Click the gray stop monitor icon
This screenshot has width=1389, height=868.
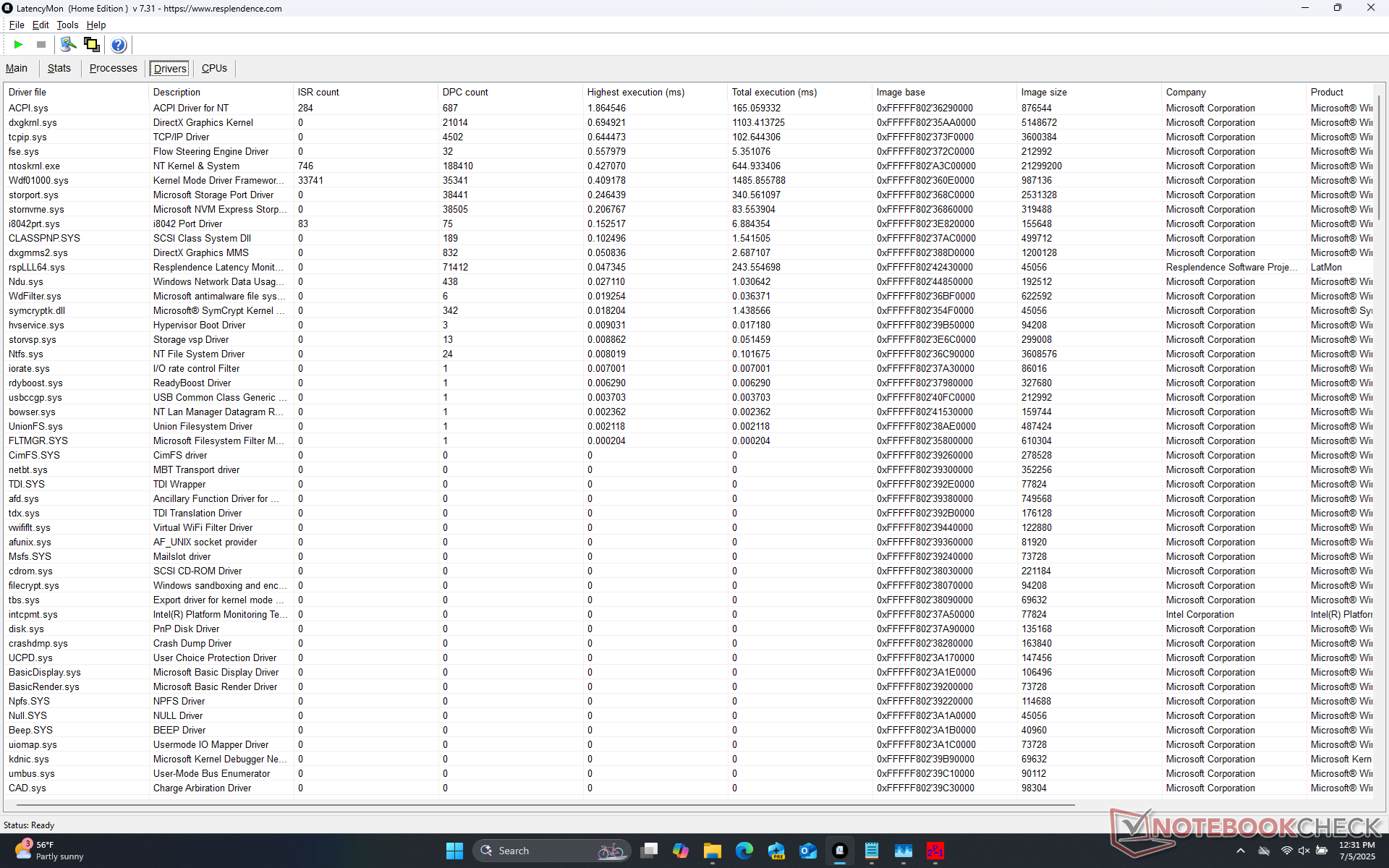[x=41, y=45]
